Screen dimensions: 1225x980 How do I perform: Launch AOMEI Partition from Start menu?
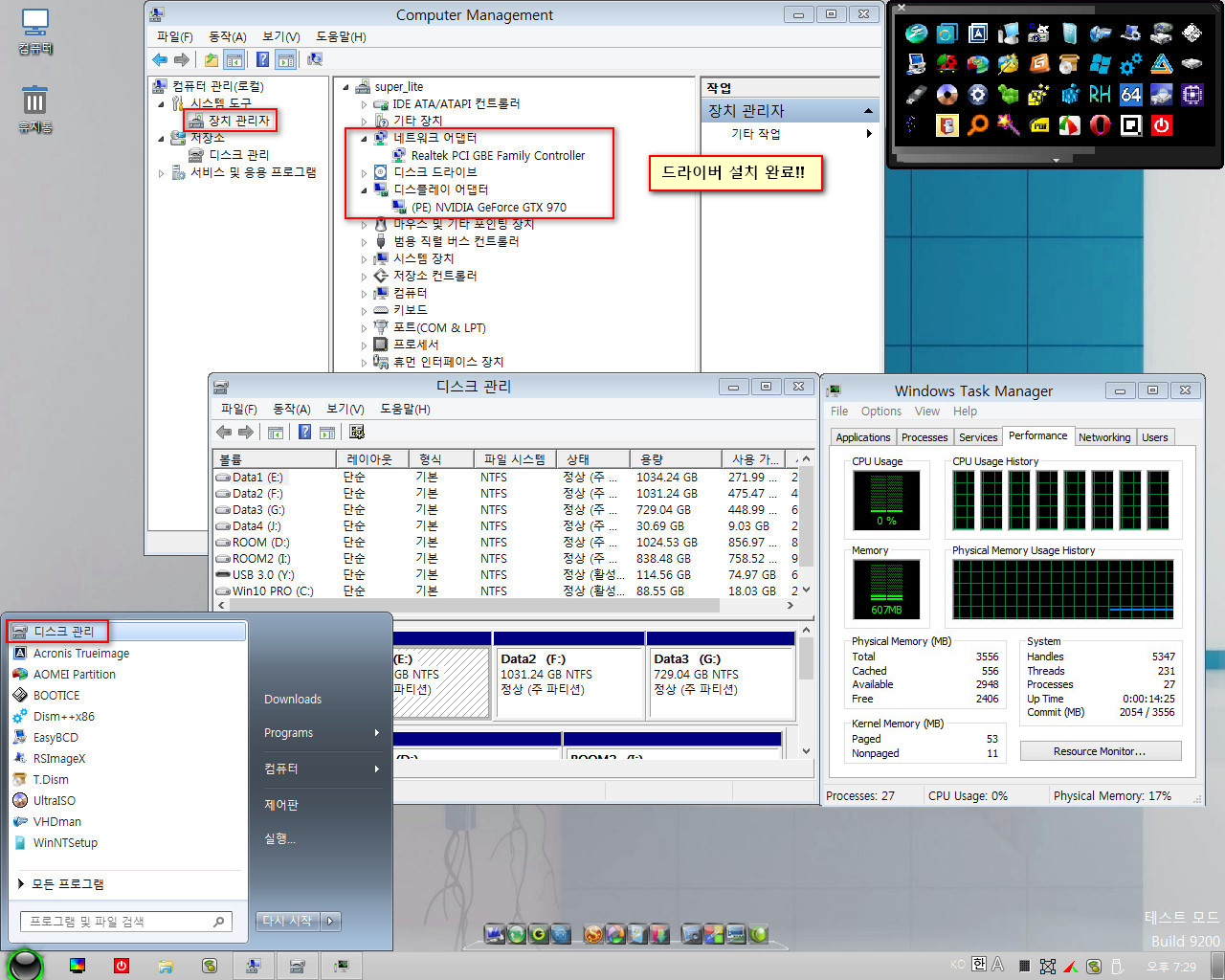click(75, 675)
